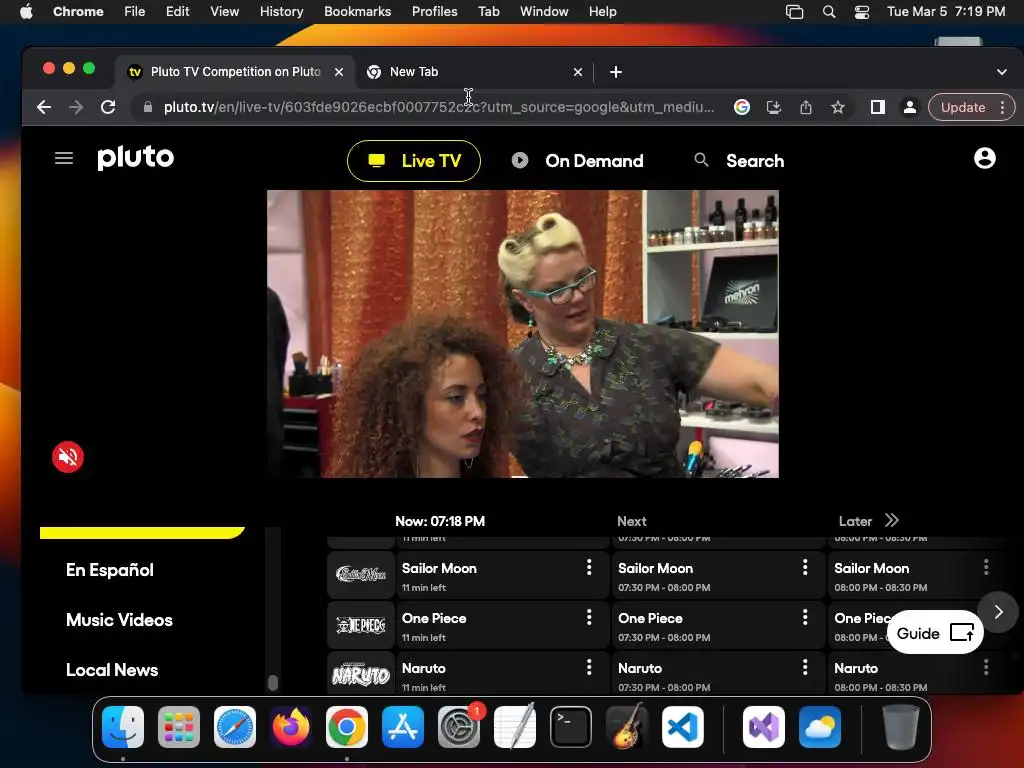The image size is (1024, 768).
Task: Switch to Live TV
Action: 414,161
